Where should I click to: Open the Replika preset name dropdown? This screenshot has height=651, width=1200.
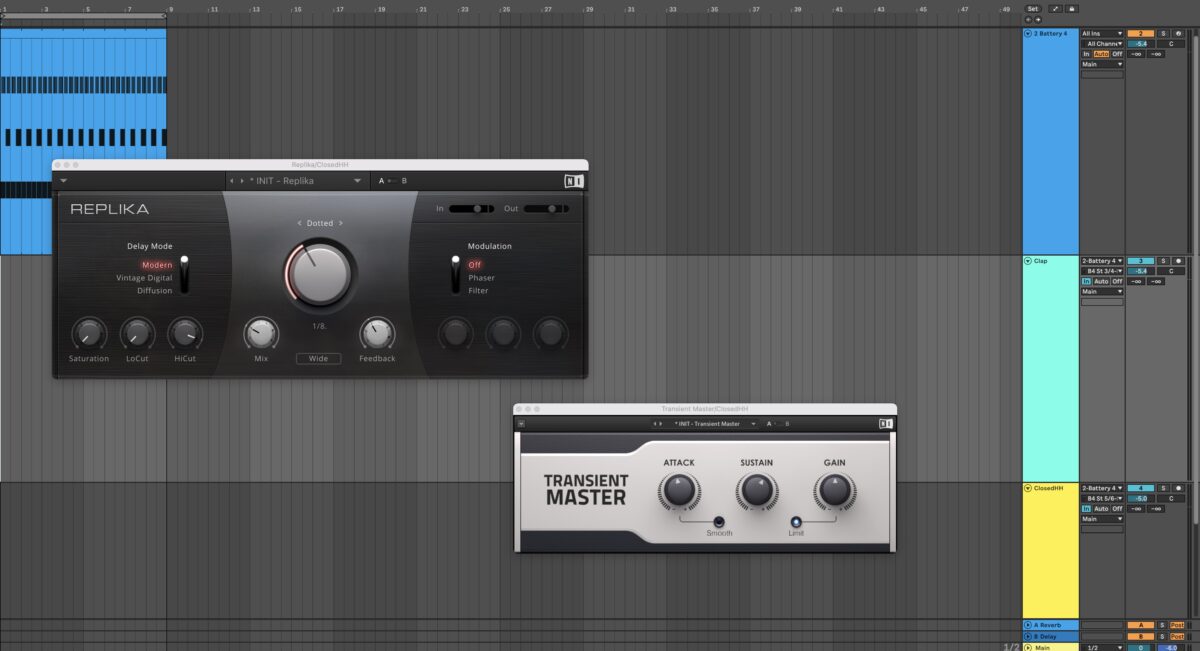pyautogui.click(x=357, y=181)
